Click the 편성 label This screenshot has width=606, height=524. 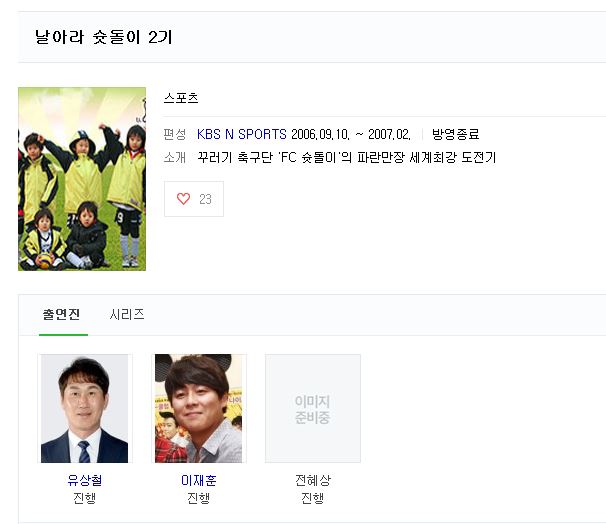click(175, 134)
